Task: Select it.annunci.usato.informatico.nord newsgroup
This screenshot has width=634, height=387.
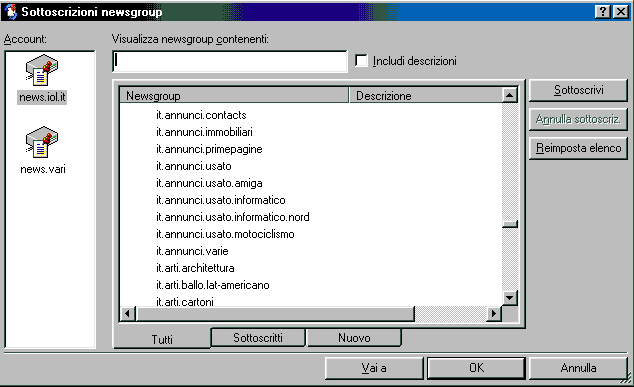Action: [233, 217]
